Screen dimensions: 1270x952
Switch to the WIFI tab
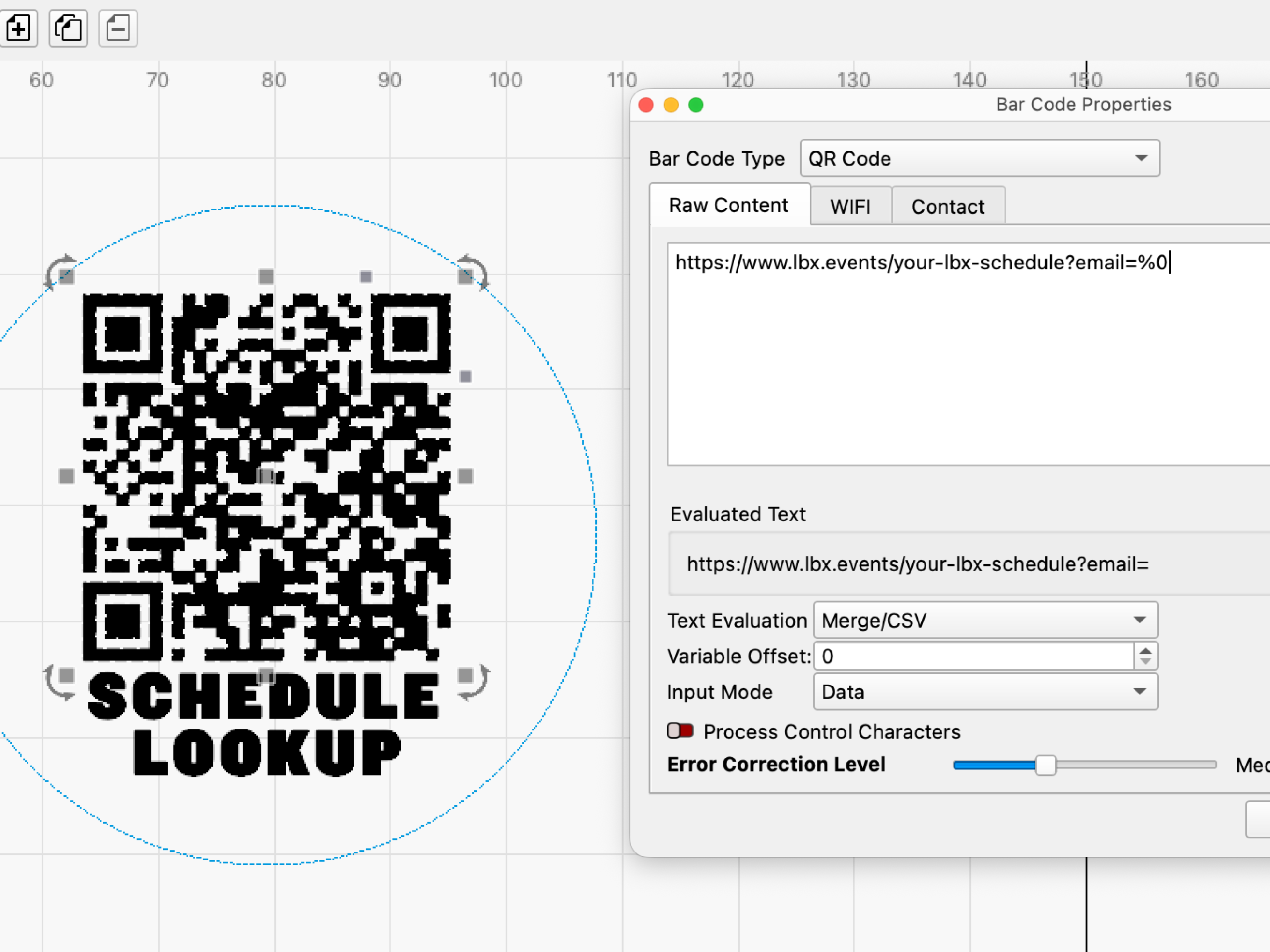coord(850,206)
